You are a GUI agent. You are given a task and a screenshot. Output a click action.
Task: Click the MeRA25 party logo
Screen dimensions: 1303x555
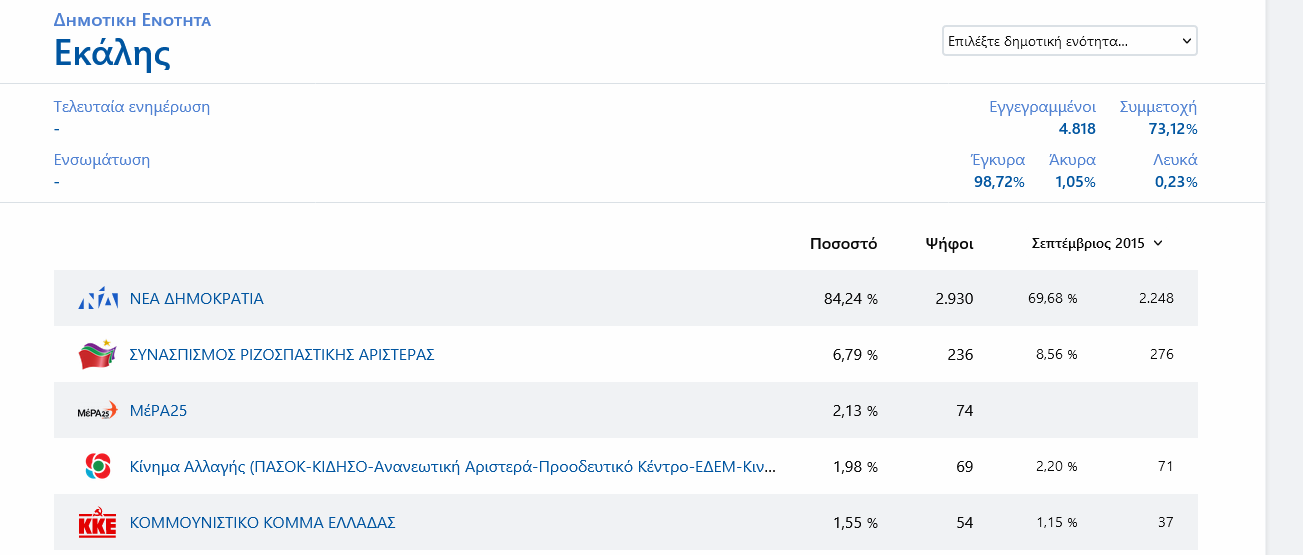pyautogui.click(x=98, y=410)
